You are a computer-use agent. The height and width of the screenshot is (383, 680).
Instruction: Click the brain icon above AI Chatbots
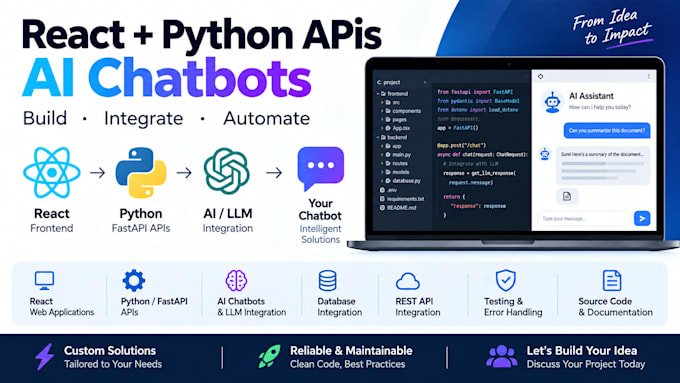pyautogui.click(x=236, y=280)
